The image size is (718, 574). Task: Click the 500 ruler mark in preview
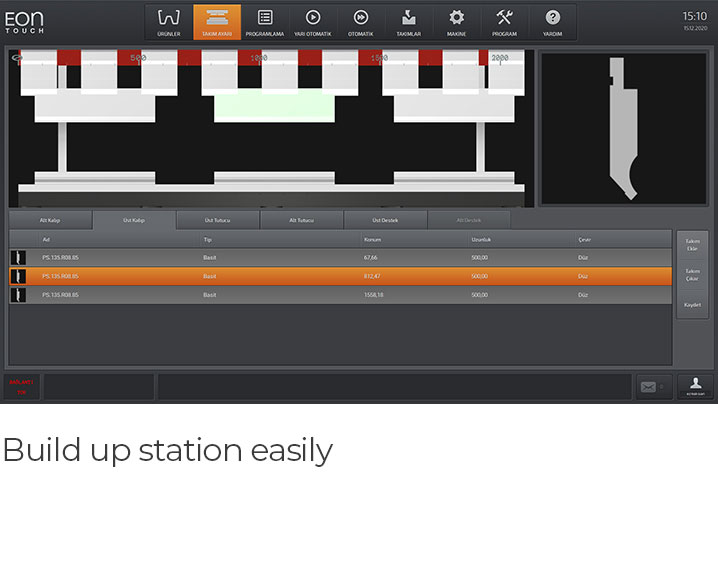pyautogui.click(x=138, y=58)
